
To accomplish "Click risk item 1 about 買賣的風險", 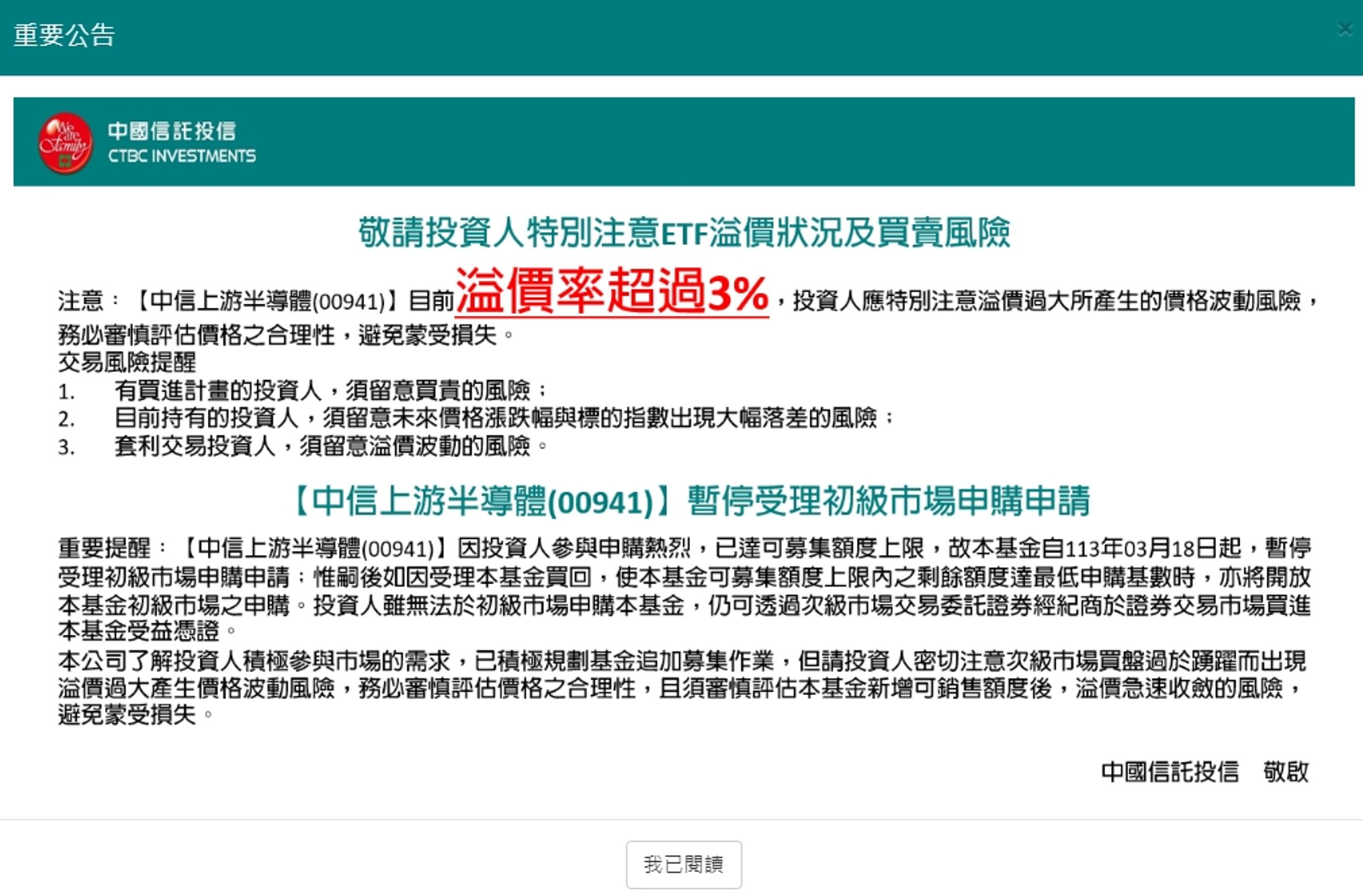I will 302,391.
